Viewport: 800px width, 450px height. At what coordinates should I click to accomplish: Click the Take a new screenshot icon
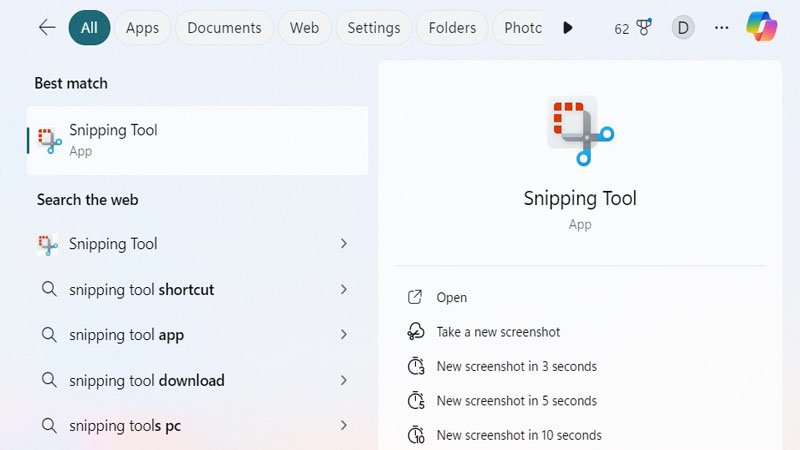[415, 332]
